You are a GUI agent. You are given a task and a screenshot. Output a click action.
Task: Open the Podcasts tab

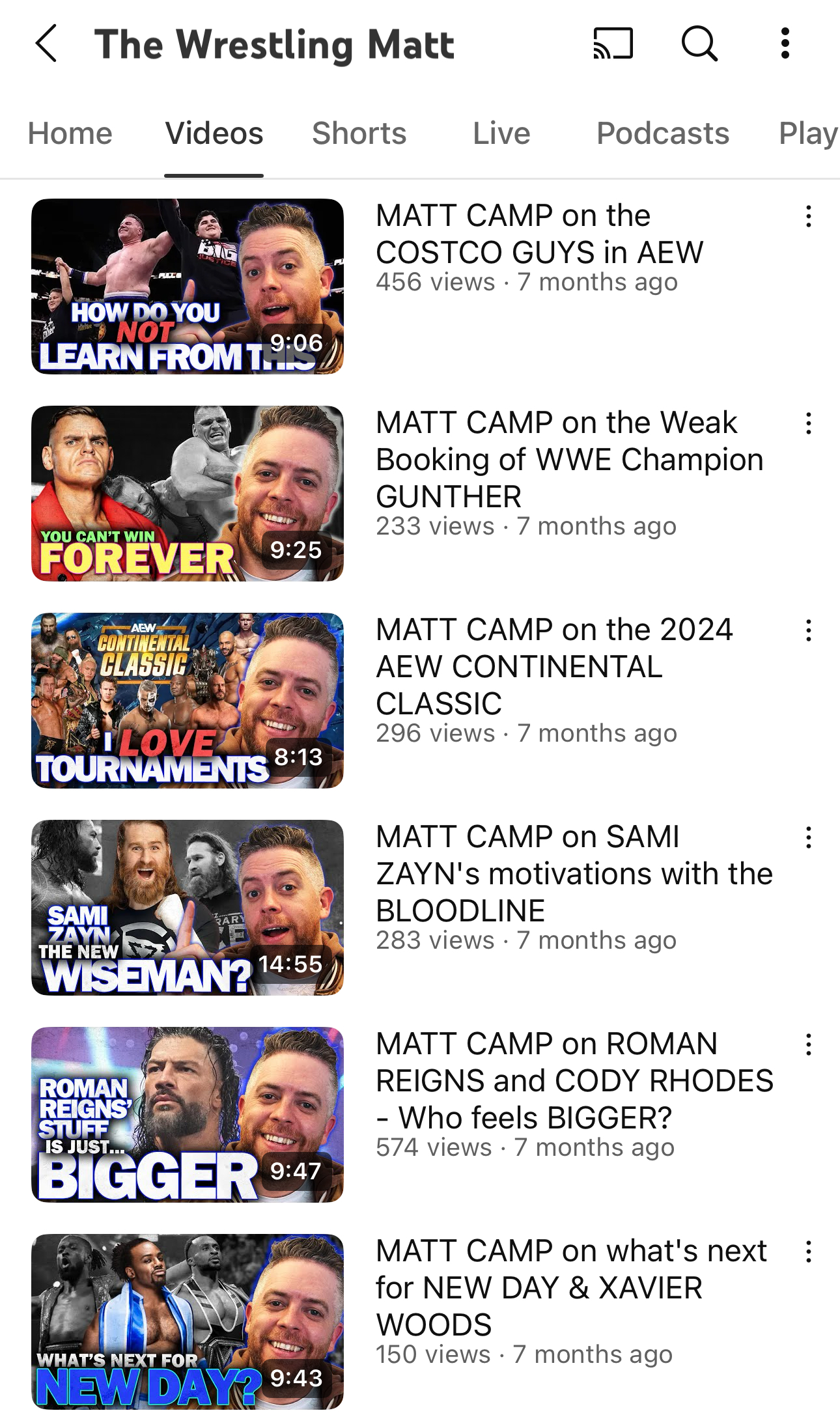tap(663, 133)
